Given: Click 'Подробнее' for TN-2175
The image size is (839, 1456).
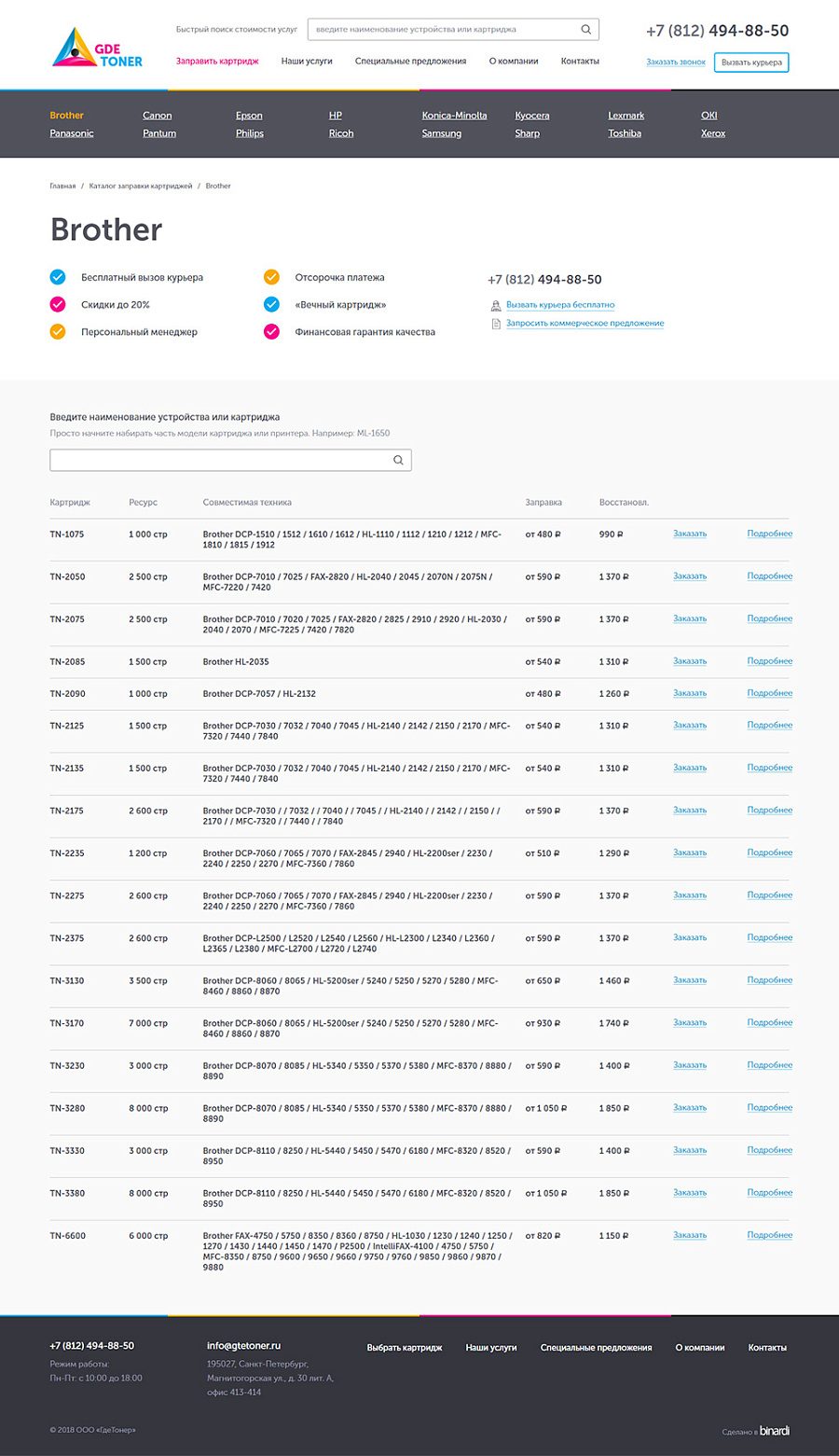Looking at the screenshot, I should [x=770, y=811].
